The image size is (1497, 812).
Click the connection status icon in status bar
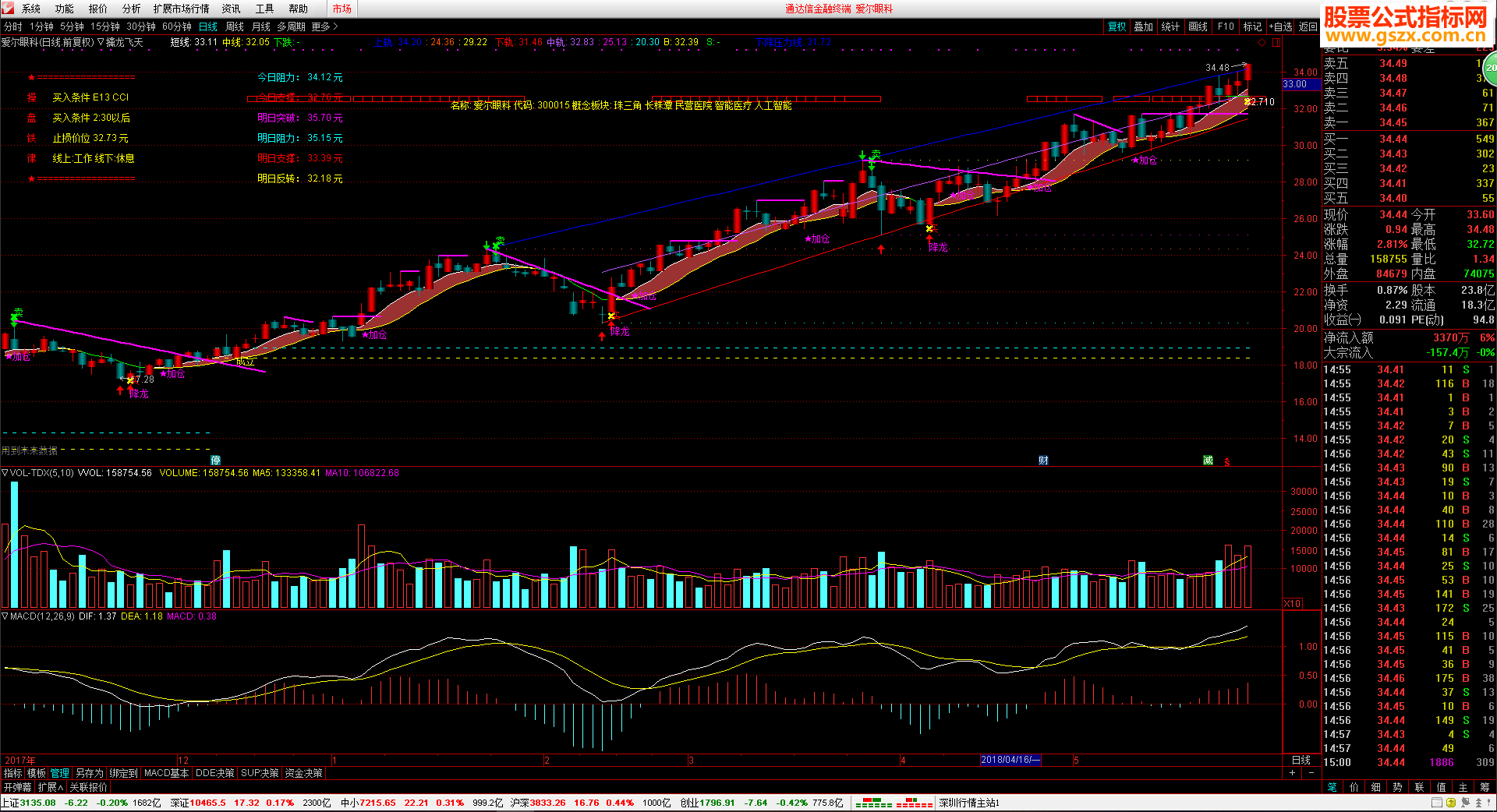point(1465,803)
